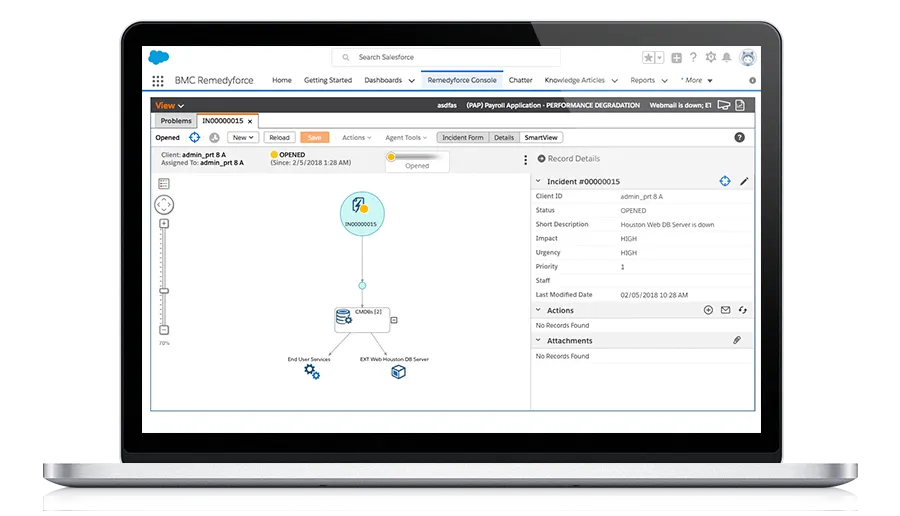Expand the Knowledge Articles nav chevron
900x516 pixels.
[615, 81]
